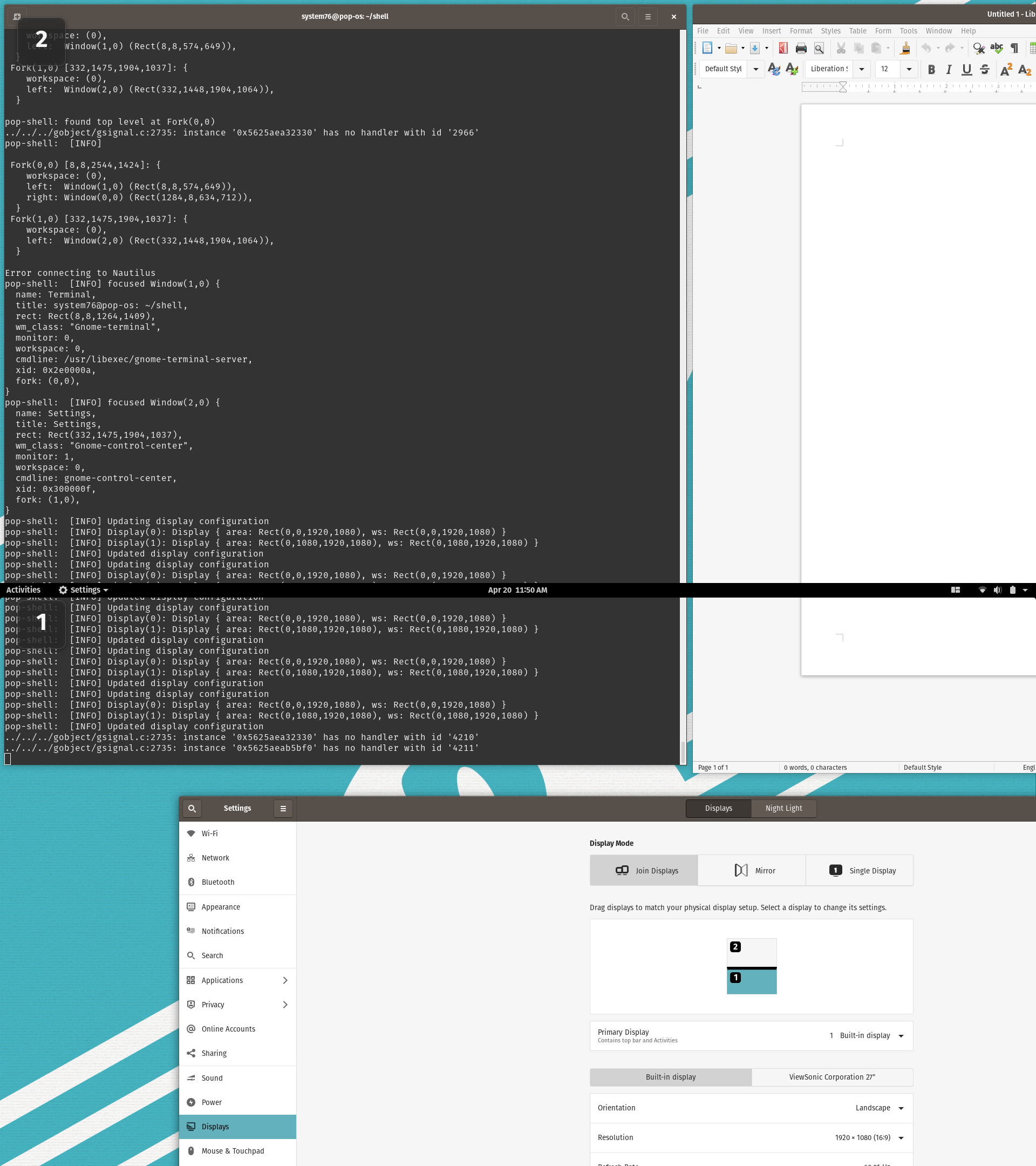Image resolution: width=1036 pixels, height=1166 pixels.
Task: Toggle Italic formatting
Action: 949,70
